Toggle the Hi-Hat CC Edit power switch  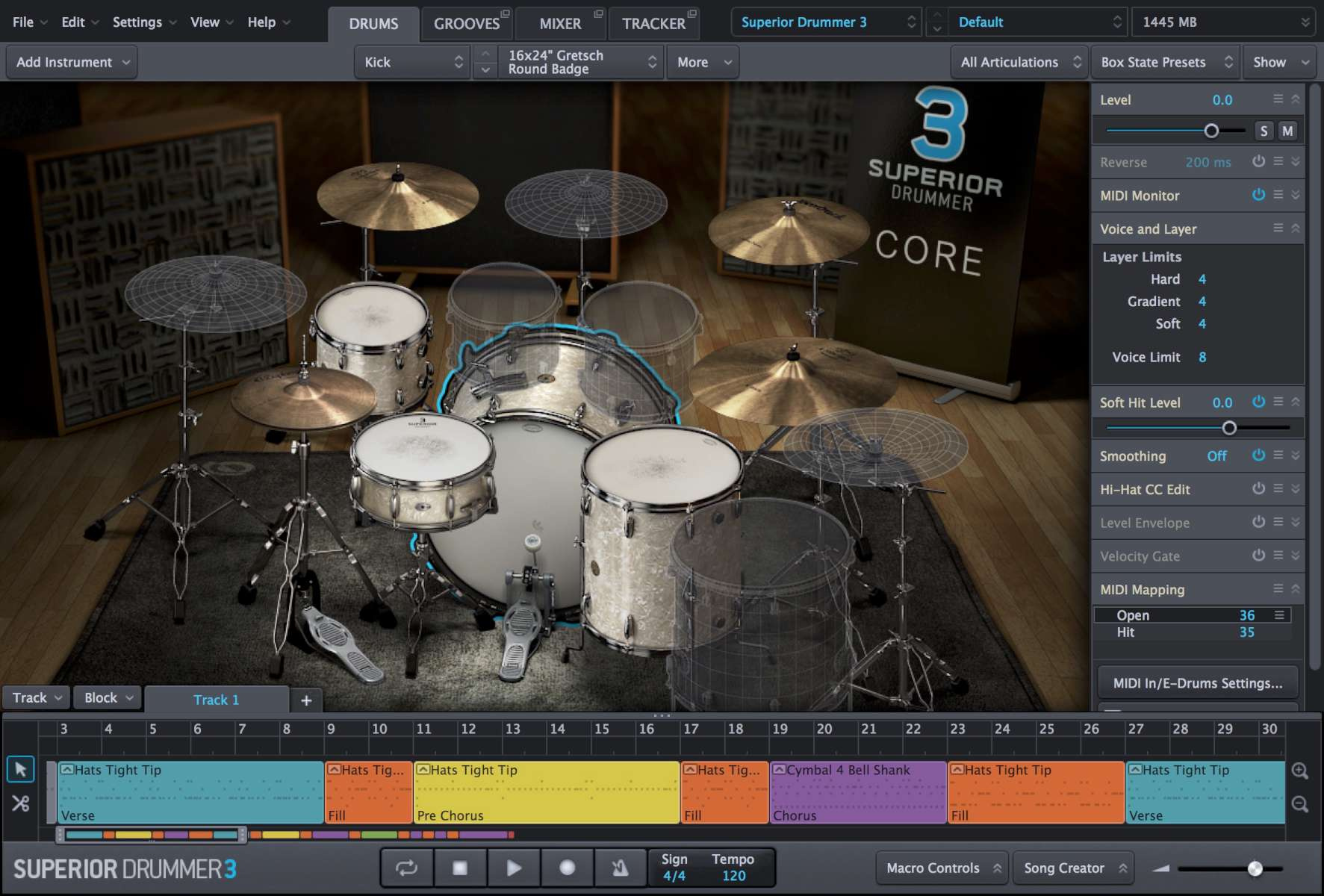(x=1258, y=489)
